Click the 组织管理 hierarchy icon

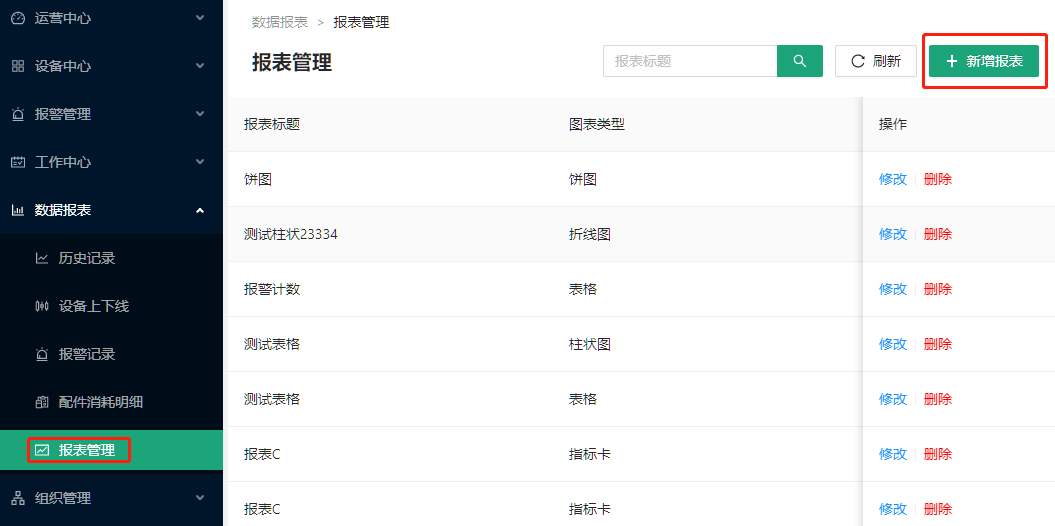[17, 498]
